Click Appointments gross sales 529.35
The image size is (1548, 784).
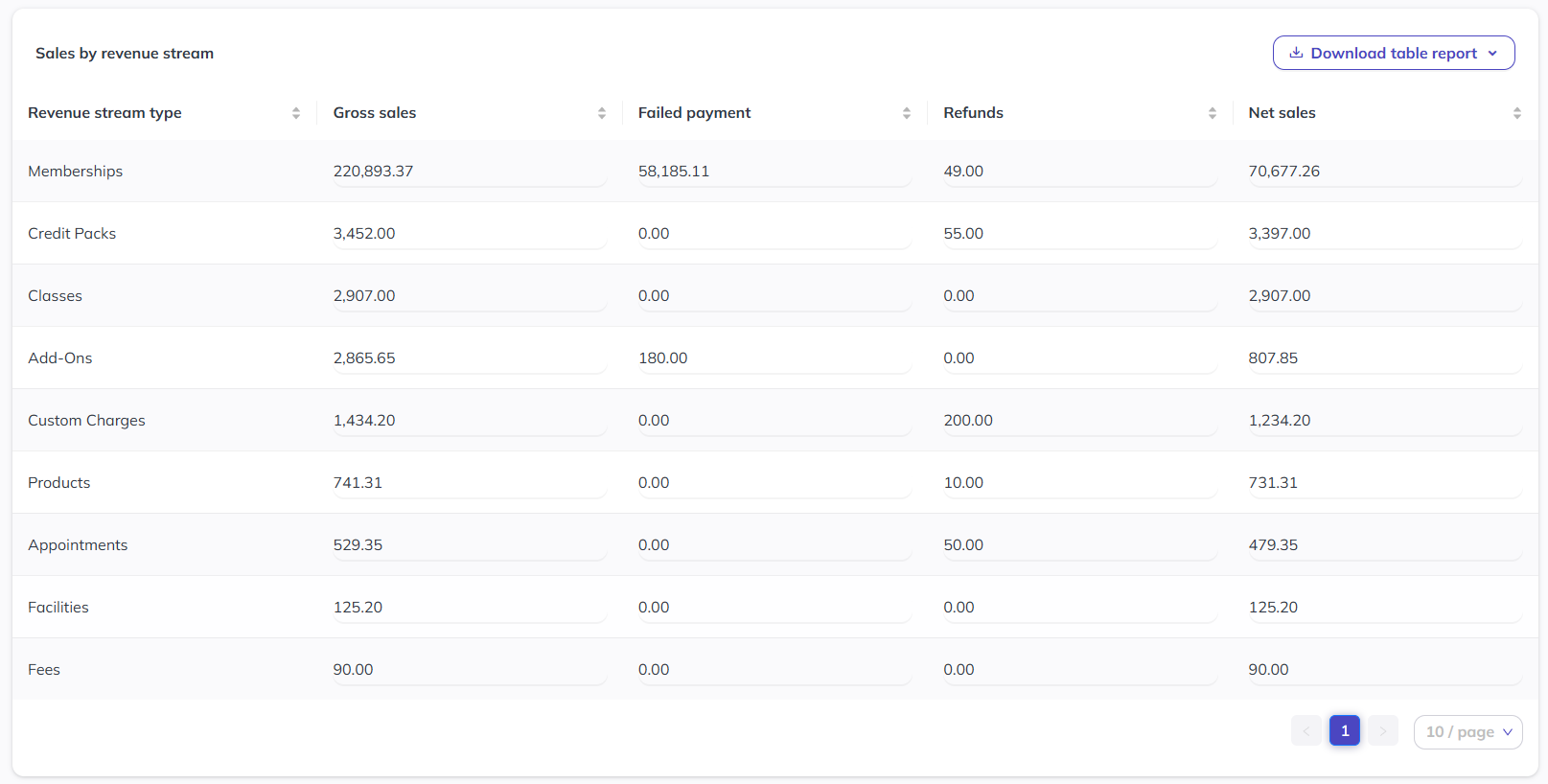[358, 544]
